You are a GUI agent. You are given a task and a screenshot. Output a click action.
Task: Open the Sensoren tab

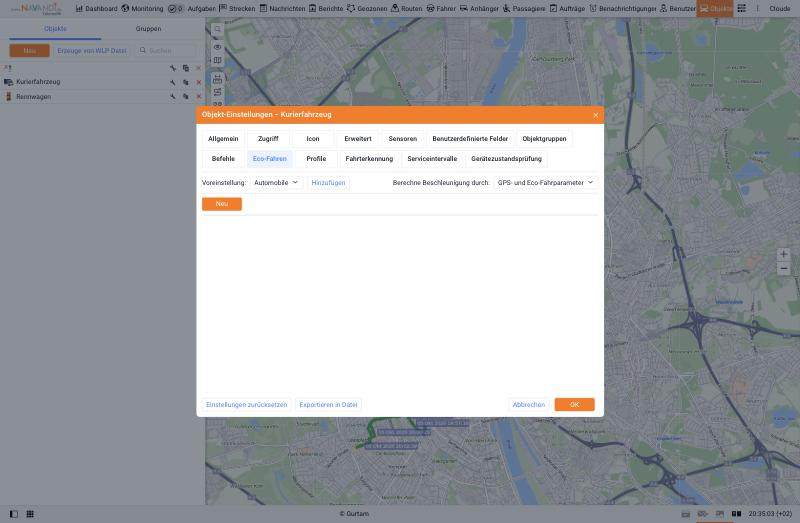403,139
